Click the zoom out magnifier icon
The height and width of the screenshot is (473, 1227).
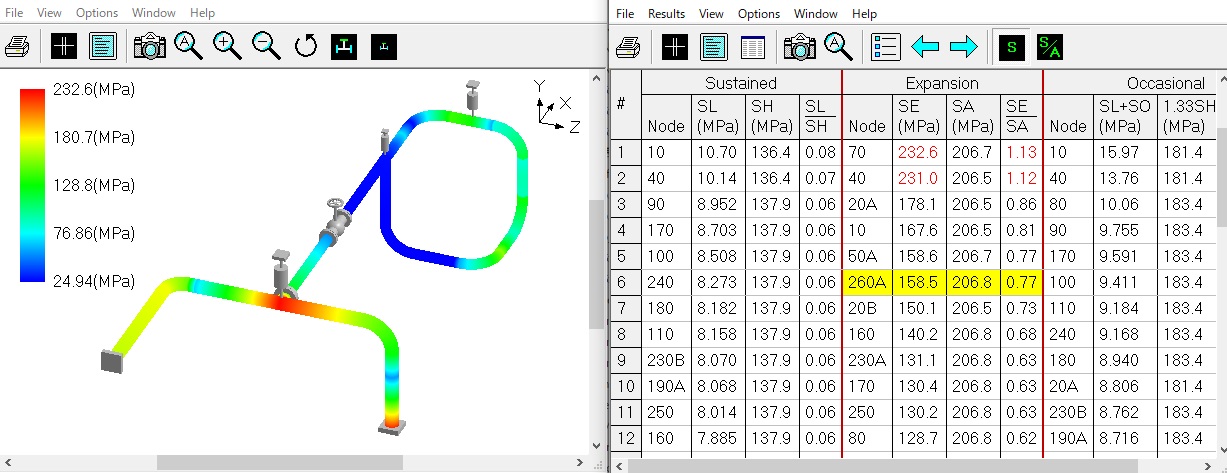click(266, 46)
